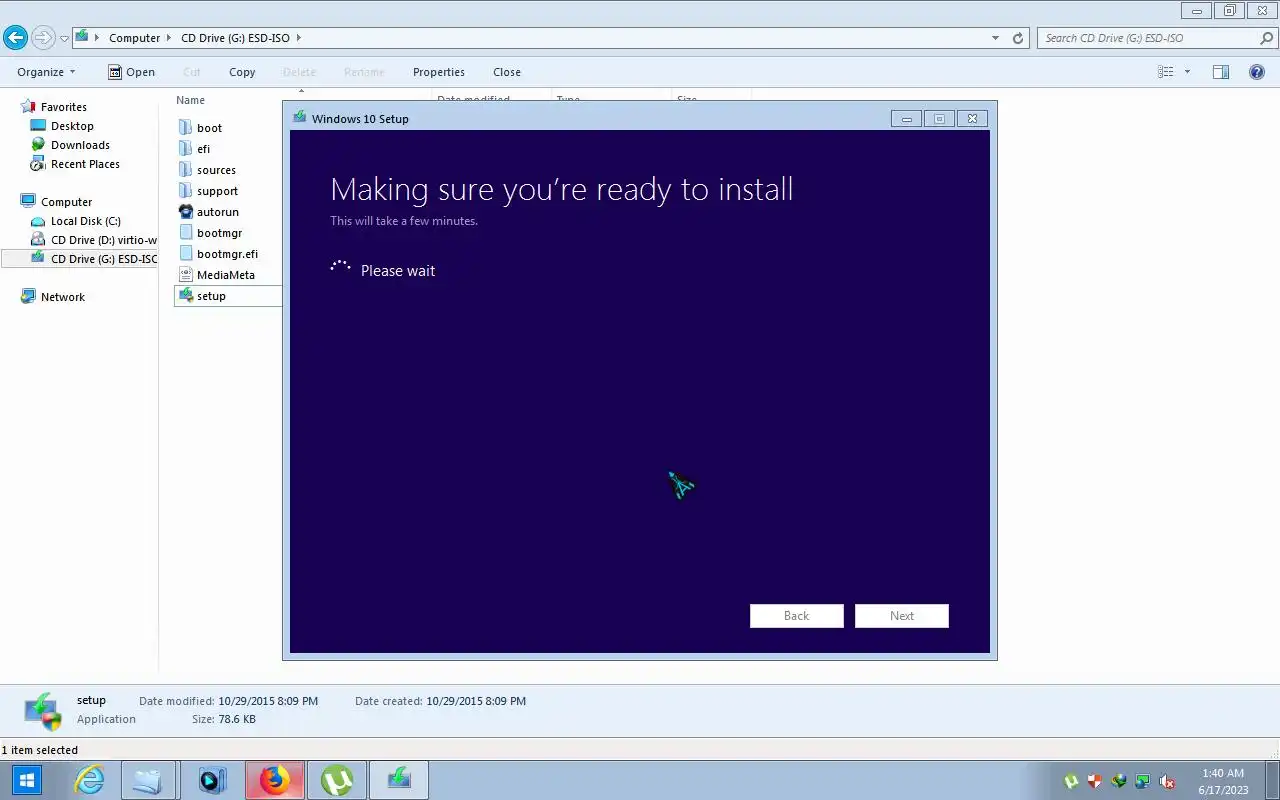Viewport: 1280px width, 800px height.
Task: Open Explorer help icon
Action: click(1257, 72)
